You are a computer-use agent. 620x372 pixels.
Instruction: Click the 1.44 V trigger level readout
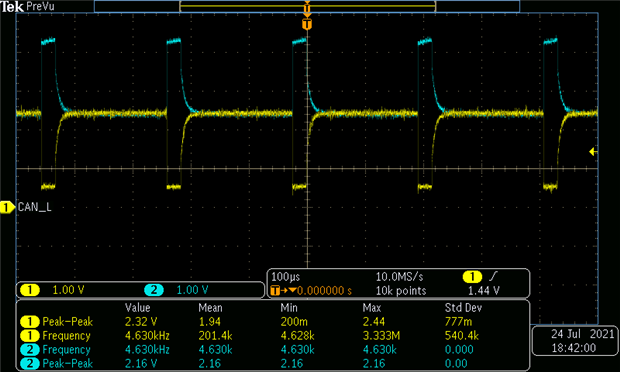point(484,291)
